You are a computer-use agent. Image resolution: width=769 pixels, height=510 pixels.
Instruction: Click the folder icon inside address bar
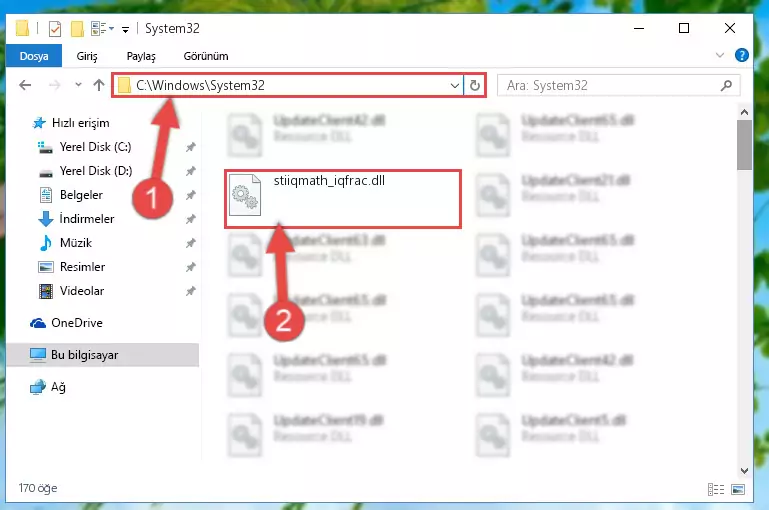125,85
